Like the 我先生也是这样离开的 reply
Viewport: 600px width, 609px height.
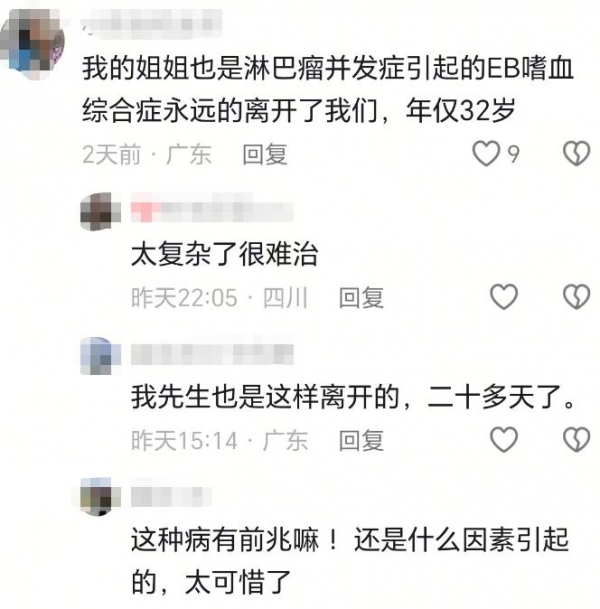click(504, 439)
